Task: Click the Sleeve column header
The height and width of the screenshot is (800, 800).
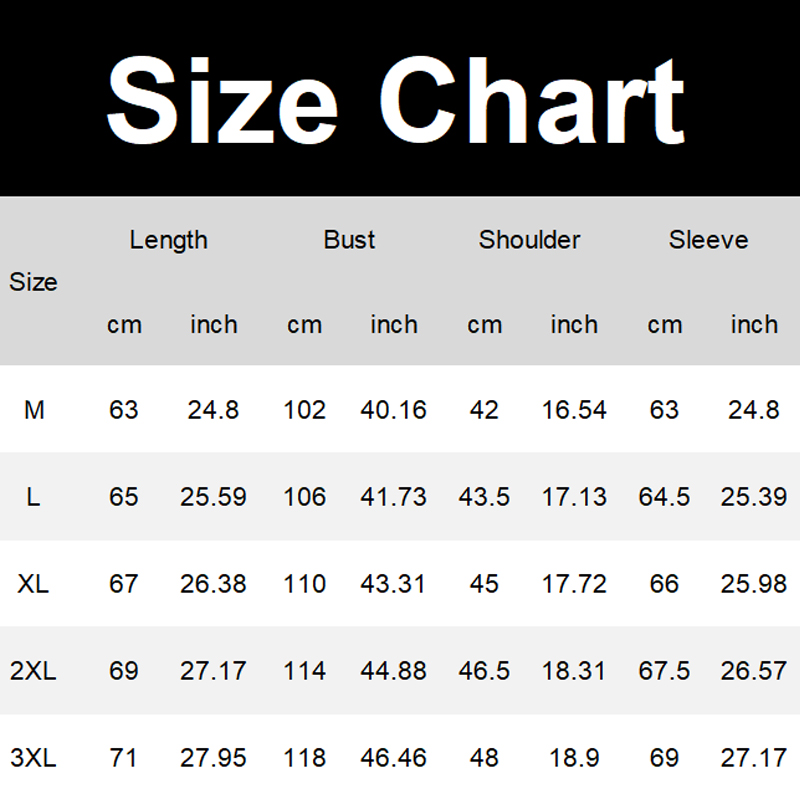Action: click(x=708, y=240)
